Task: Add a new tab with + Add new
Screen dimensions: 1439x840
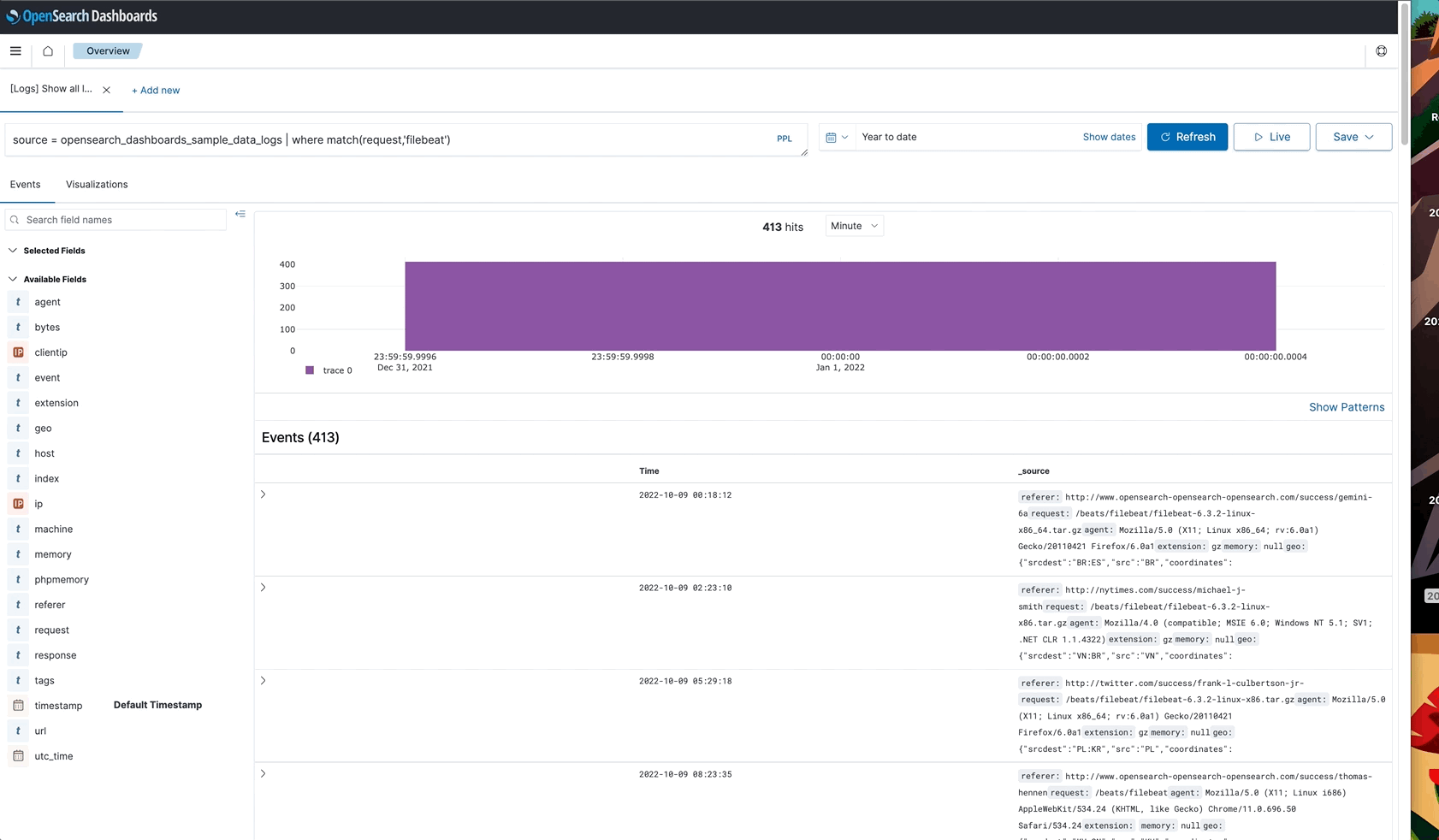Action: pos(156,91)
